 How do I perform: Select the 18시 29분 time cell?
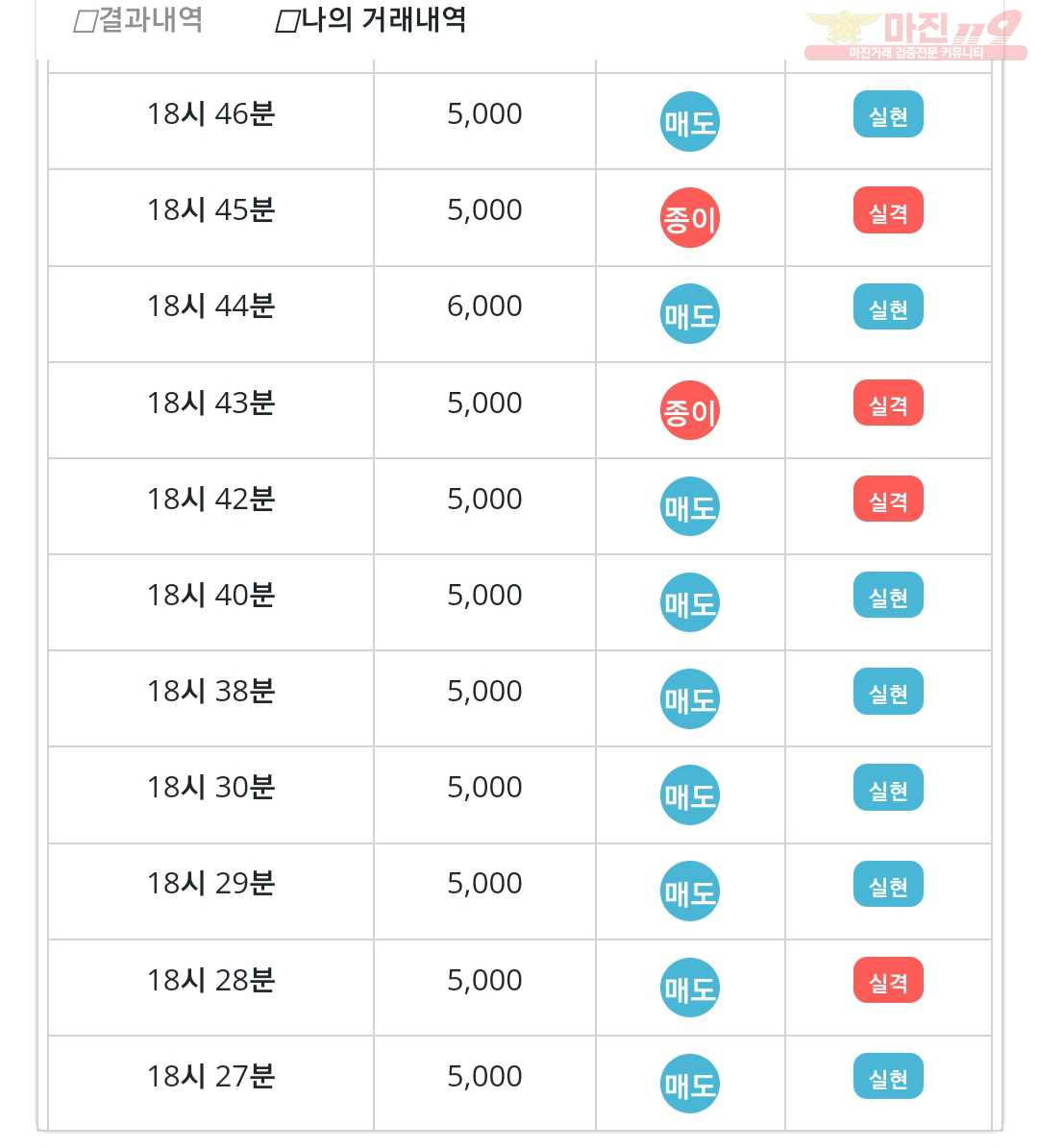click(x=211, y=892)
